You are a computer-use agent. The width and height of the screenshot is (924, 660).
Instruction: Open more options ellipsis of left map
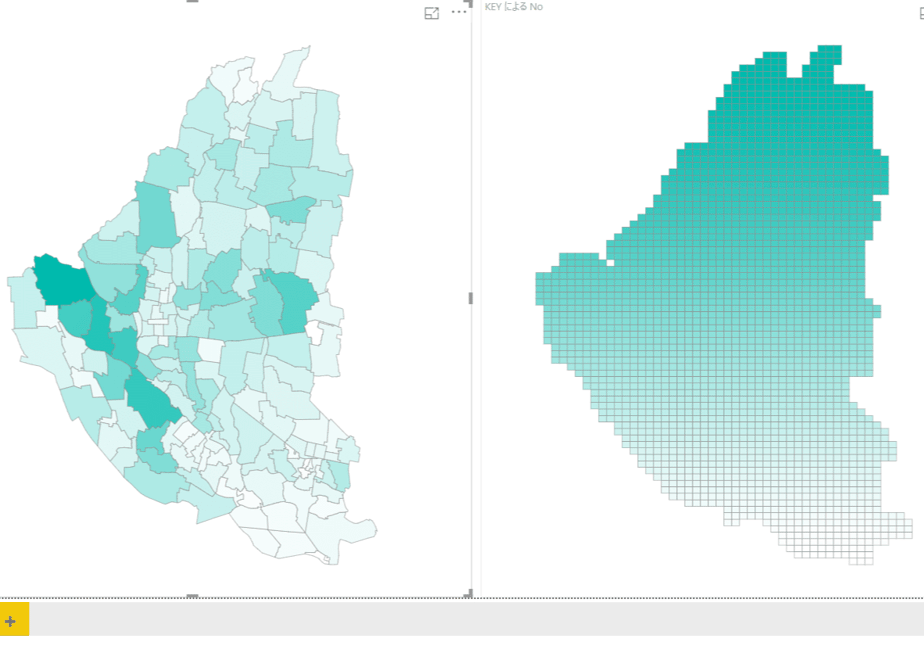(x=458, y=12)
